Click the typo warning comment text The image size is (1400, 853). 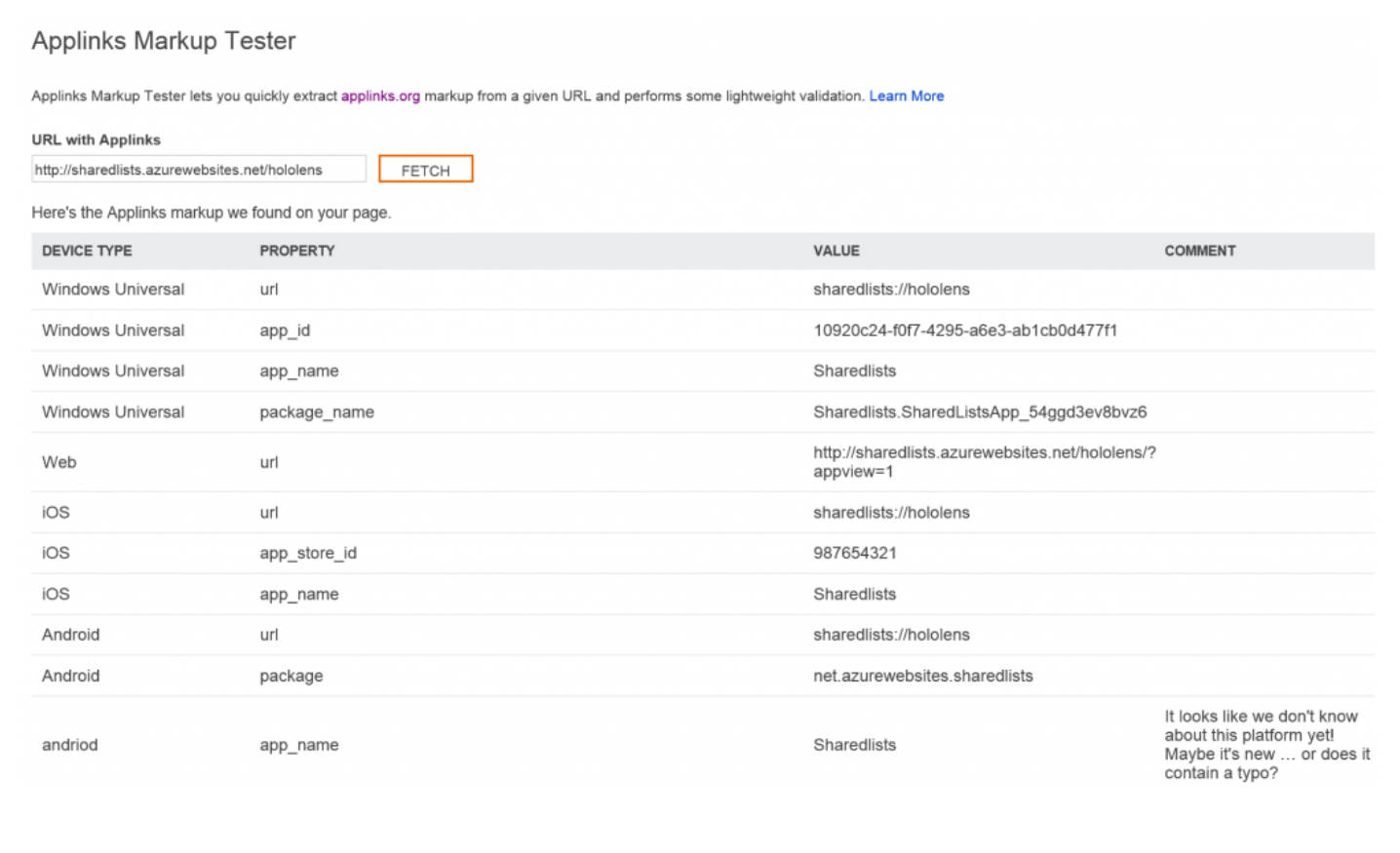[x=1266, y=745]
